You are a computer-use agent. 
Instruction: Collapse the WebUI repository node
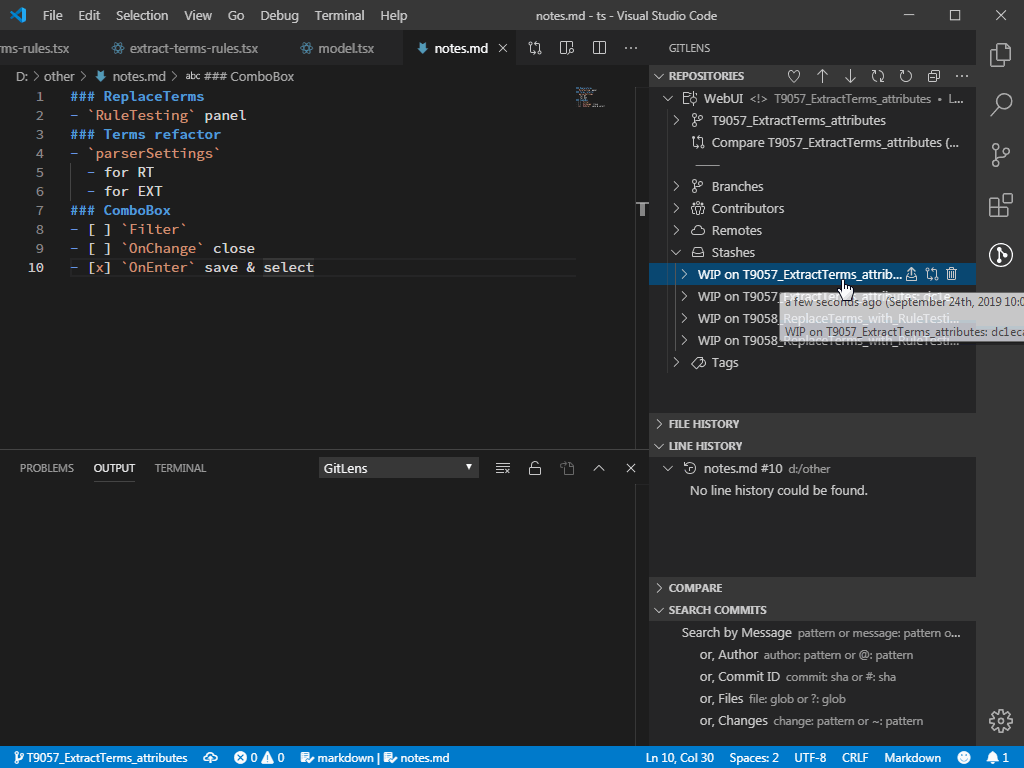tap(667, 99)
